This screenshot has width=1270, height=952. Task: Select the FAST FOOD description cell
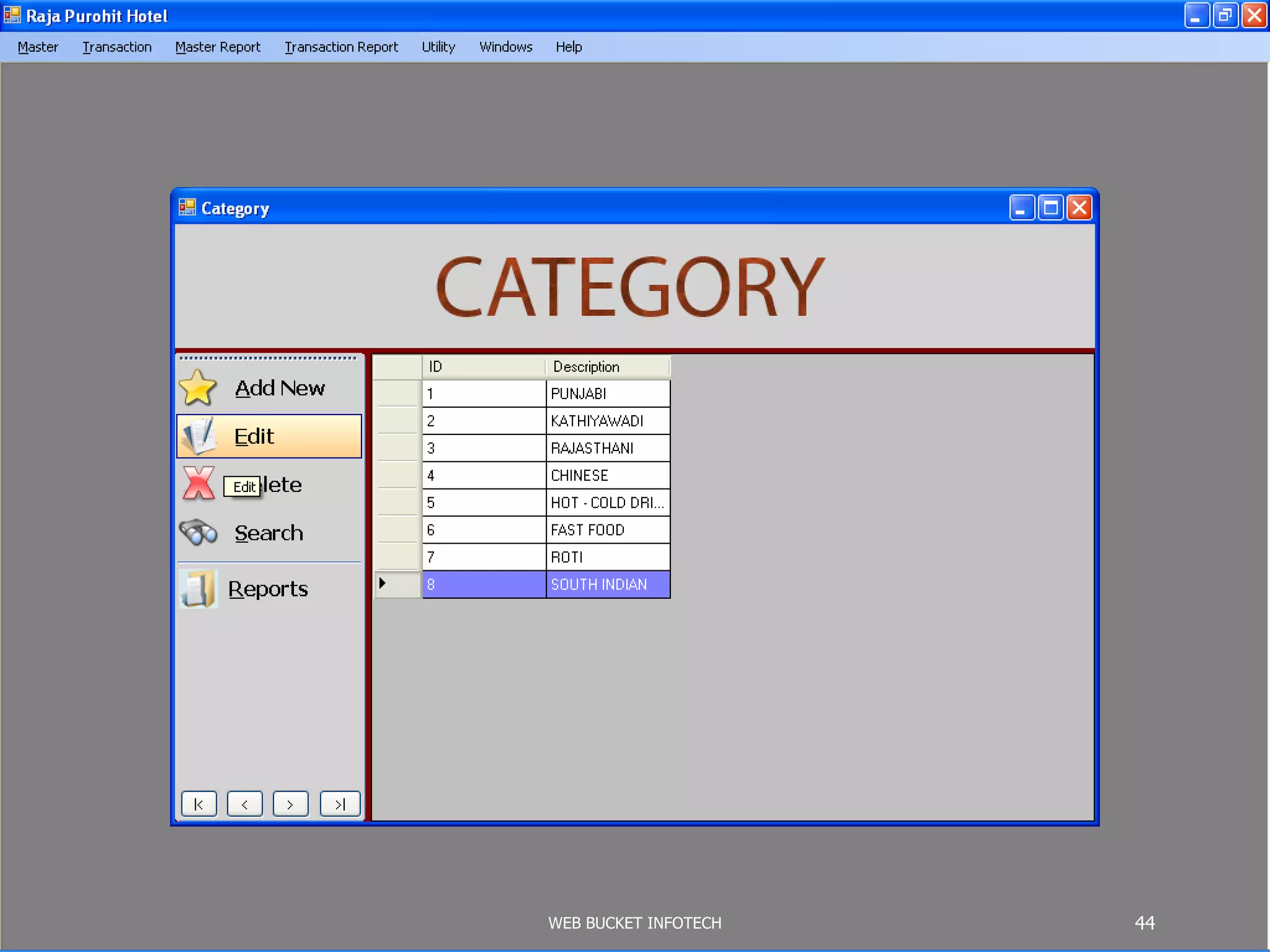point(608,530)
